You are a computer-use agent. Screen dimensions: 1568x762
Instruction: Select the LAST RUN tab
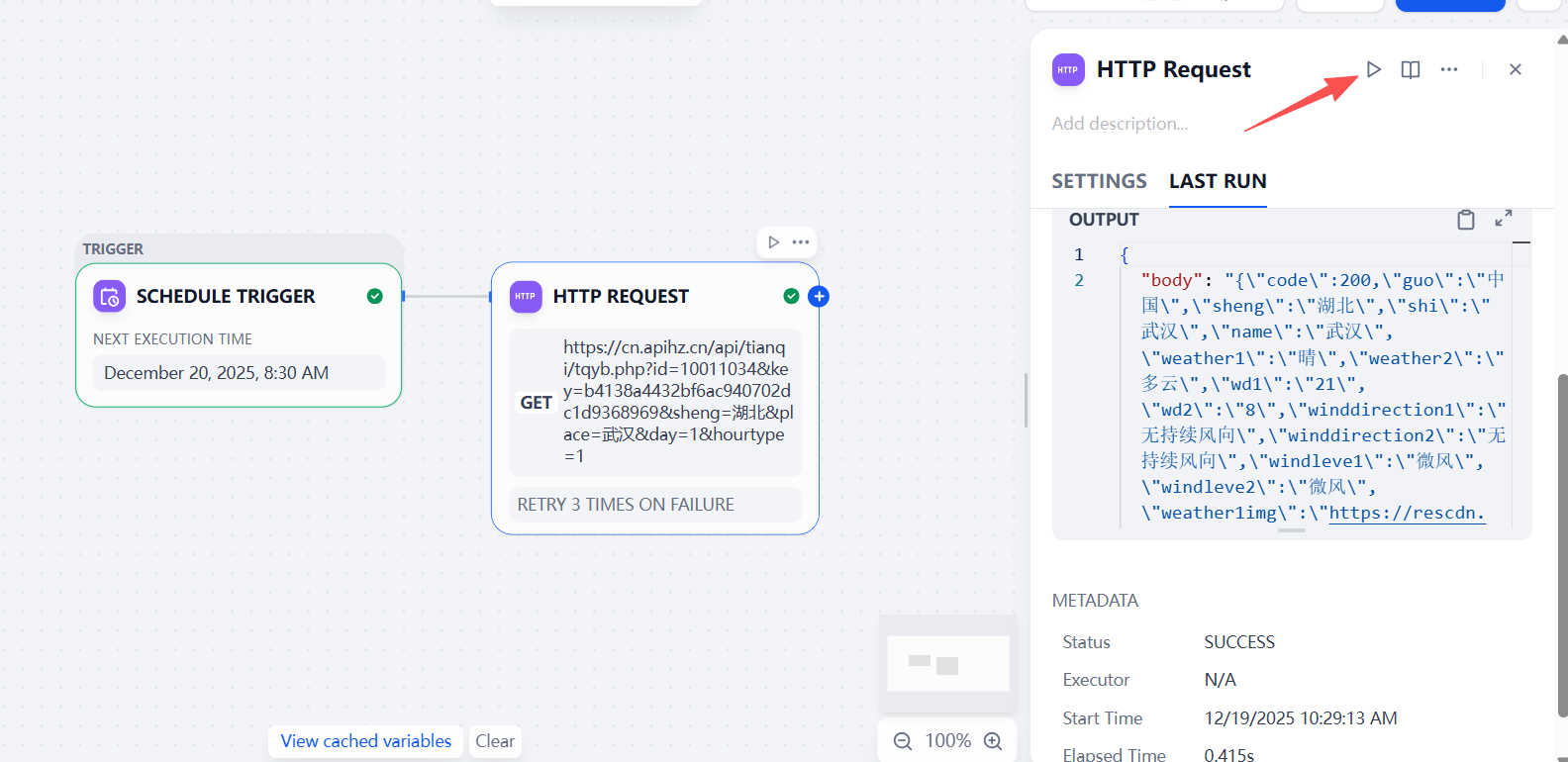(1218, 181)
